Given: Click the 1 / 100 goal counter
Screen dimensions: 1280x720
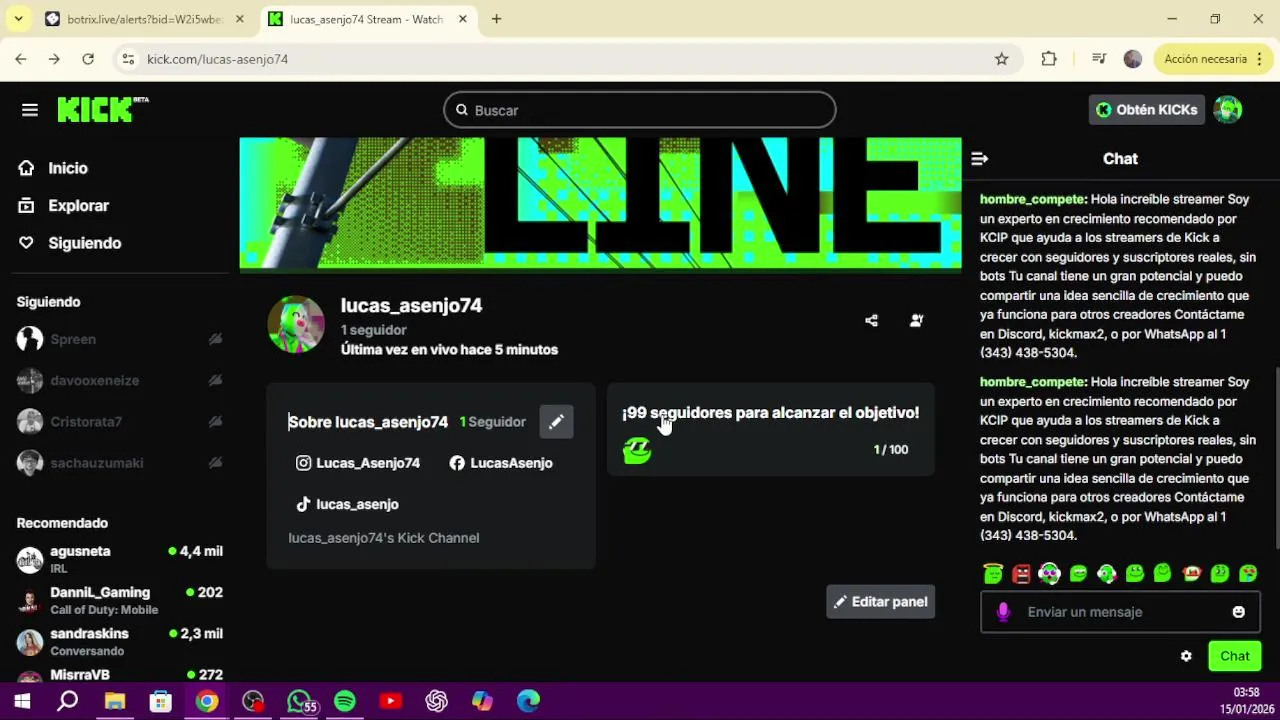Looking at the screenshot, I should 891,450.
